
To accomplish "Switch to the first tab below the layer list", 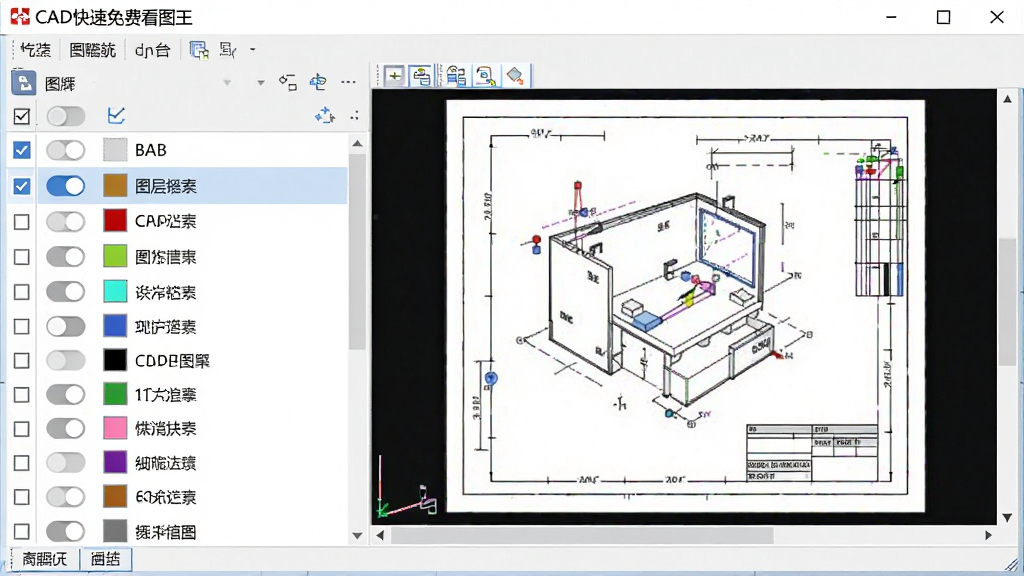I will (44, 559).
